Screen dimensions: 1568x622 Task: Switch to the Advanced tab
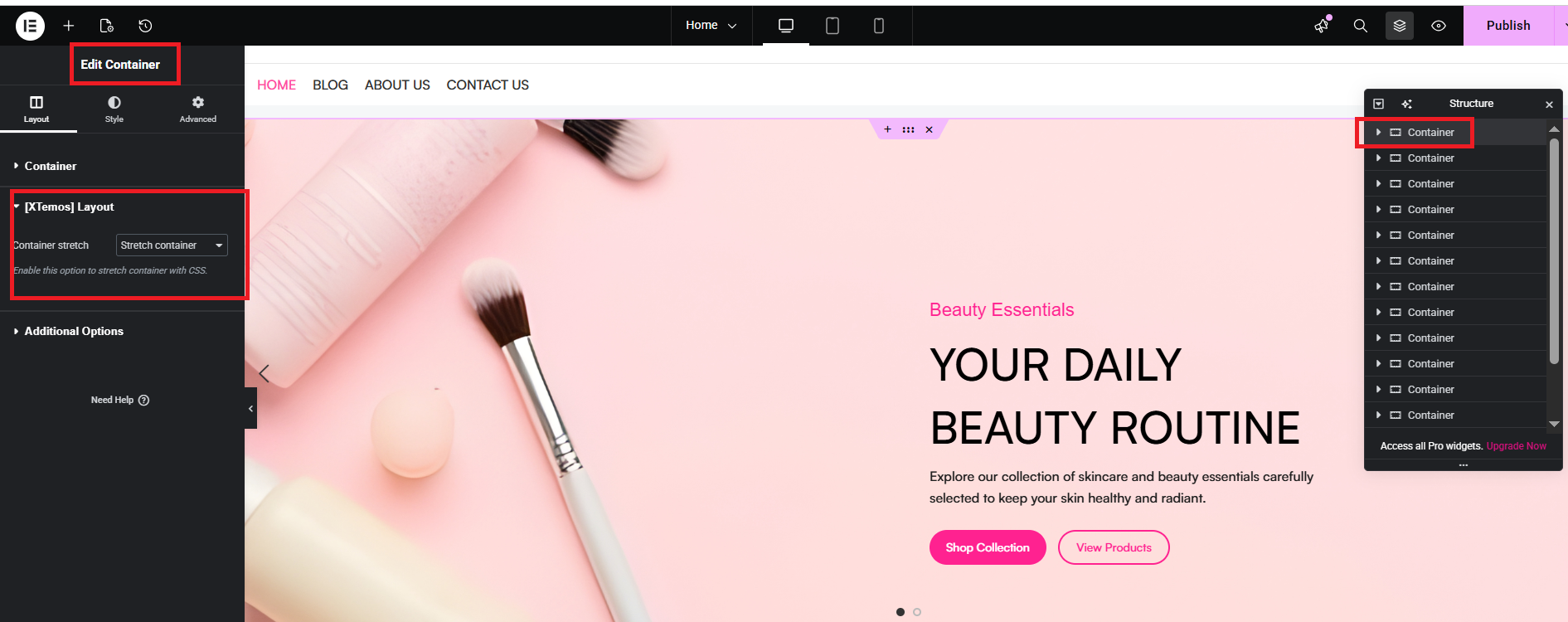198,109
